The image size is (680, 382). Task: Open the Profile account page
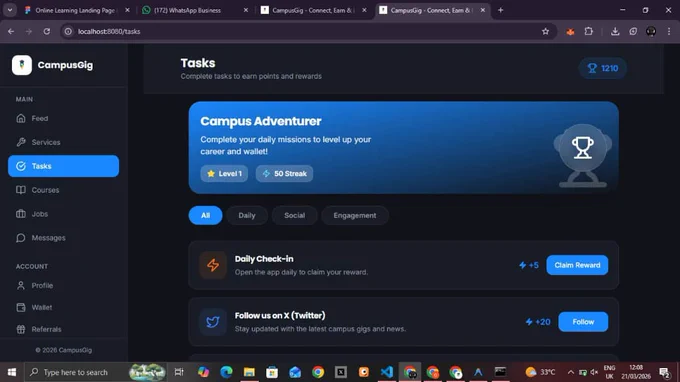click(63, 285)
